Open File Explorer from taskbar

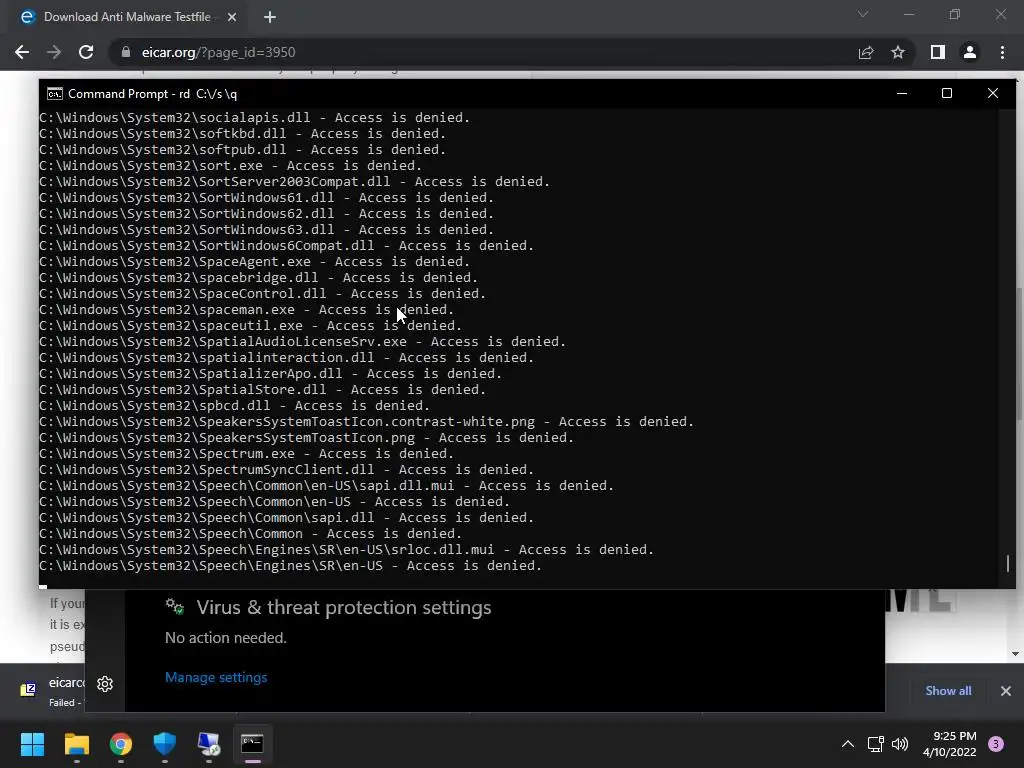click(x=76, y=744)
